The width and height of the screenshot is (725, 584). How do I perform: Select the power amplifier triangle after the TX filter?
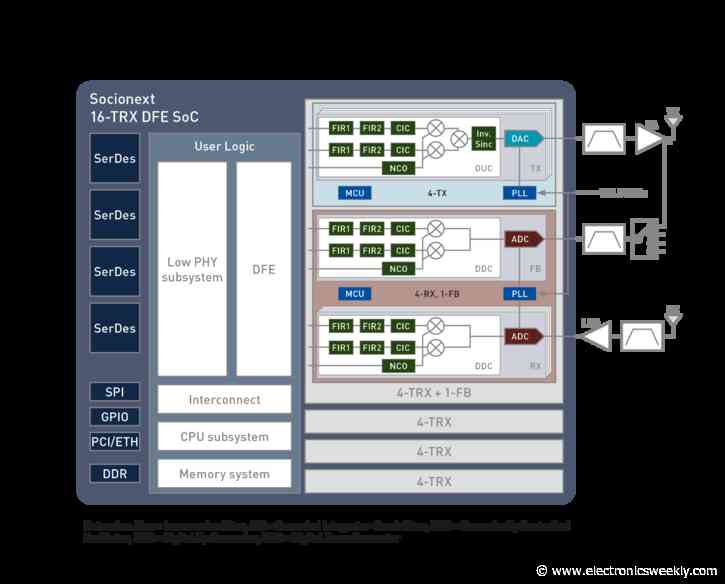pos(650,138)
